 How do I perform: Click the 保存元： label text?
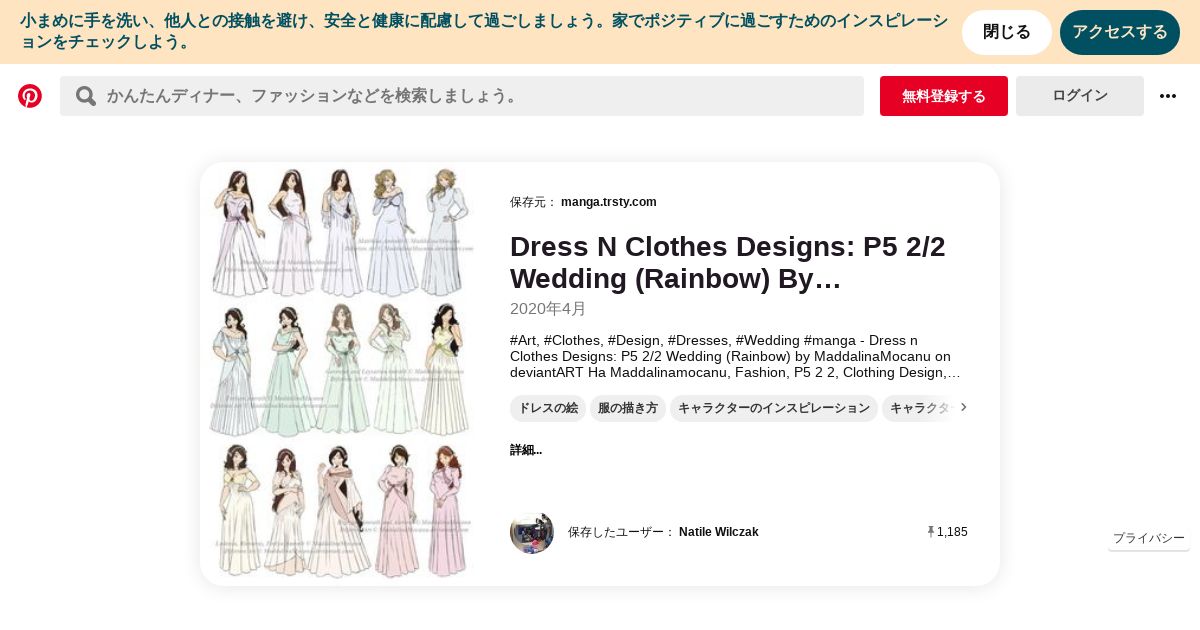click(x=533, y=202)
